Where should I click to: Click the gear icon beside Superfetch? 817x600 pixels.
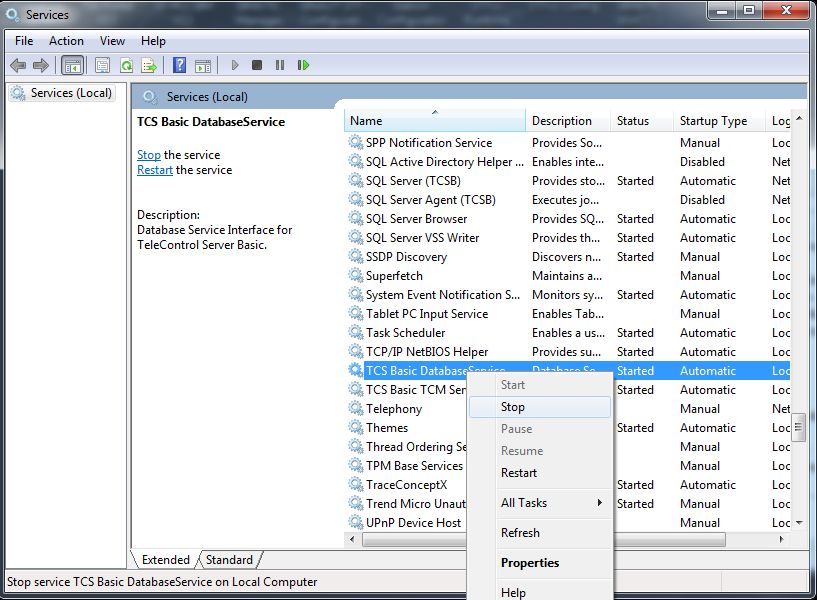(356, 276)
